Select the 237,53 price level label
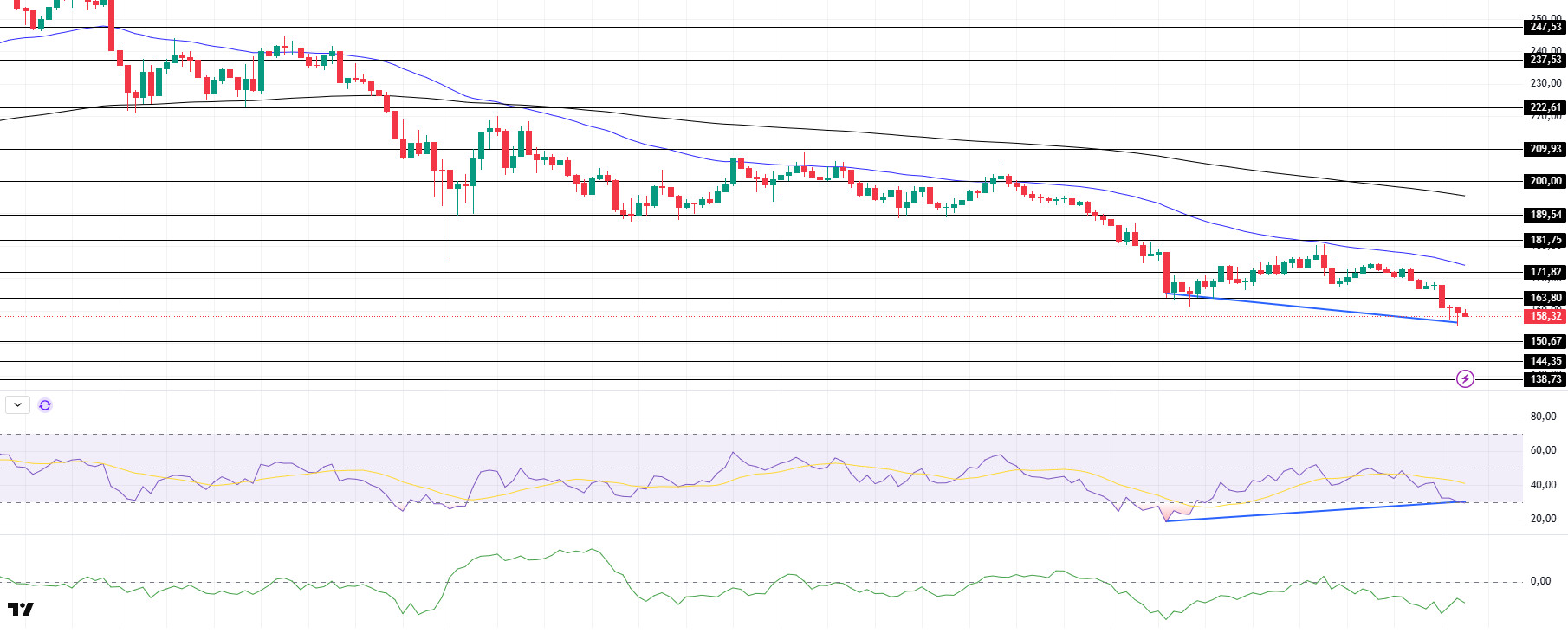 tap(1545, 60)
